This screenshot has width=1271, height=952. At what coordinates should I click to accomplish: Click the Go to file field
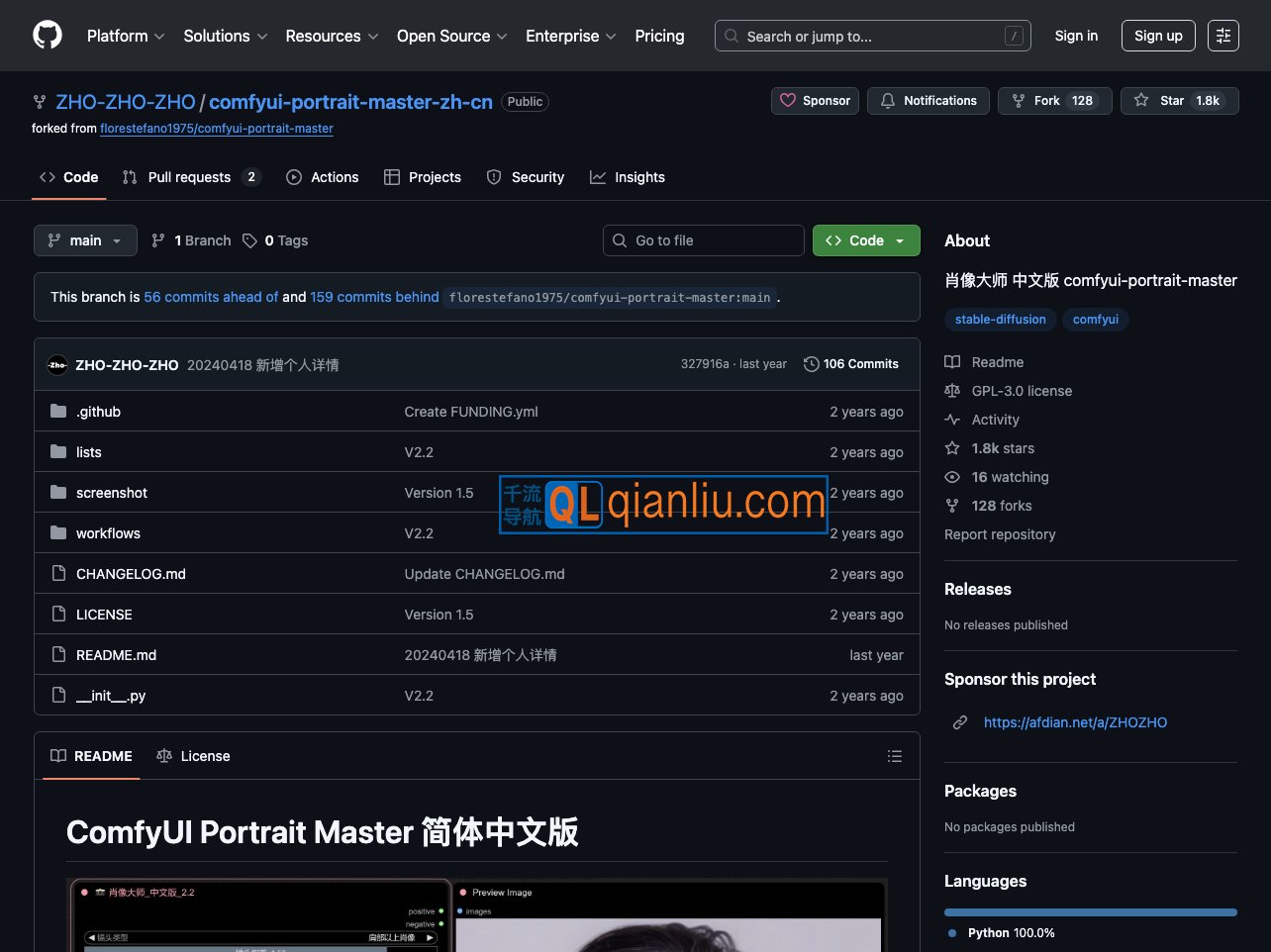point(703,240)
